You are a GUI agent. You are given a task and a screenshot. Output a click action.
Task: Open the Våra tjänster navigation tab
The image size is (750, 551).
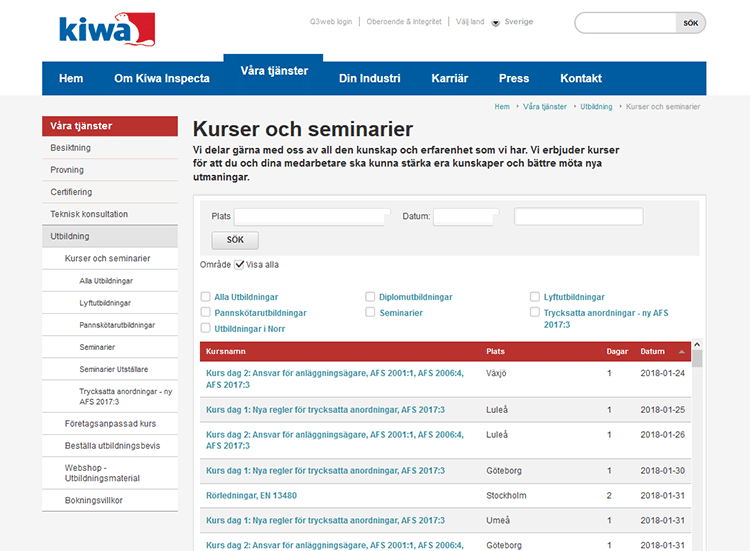274,72
